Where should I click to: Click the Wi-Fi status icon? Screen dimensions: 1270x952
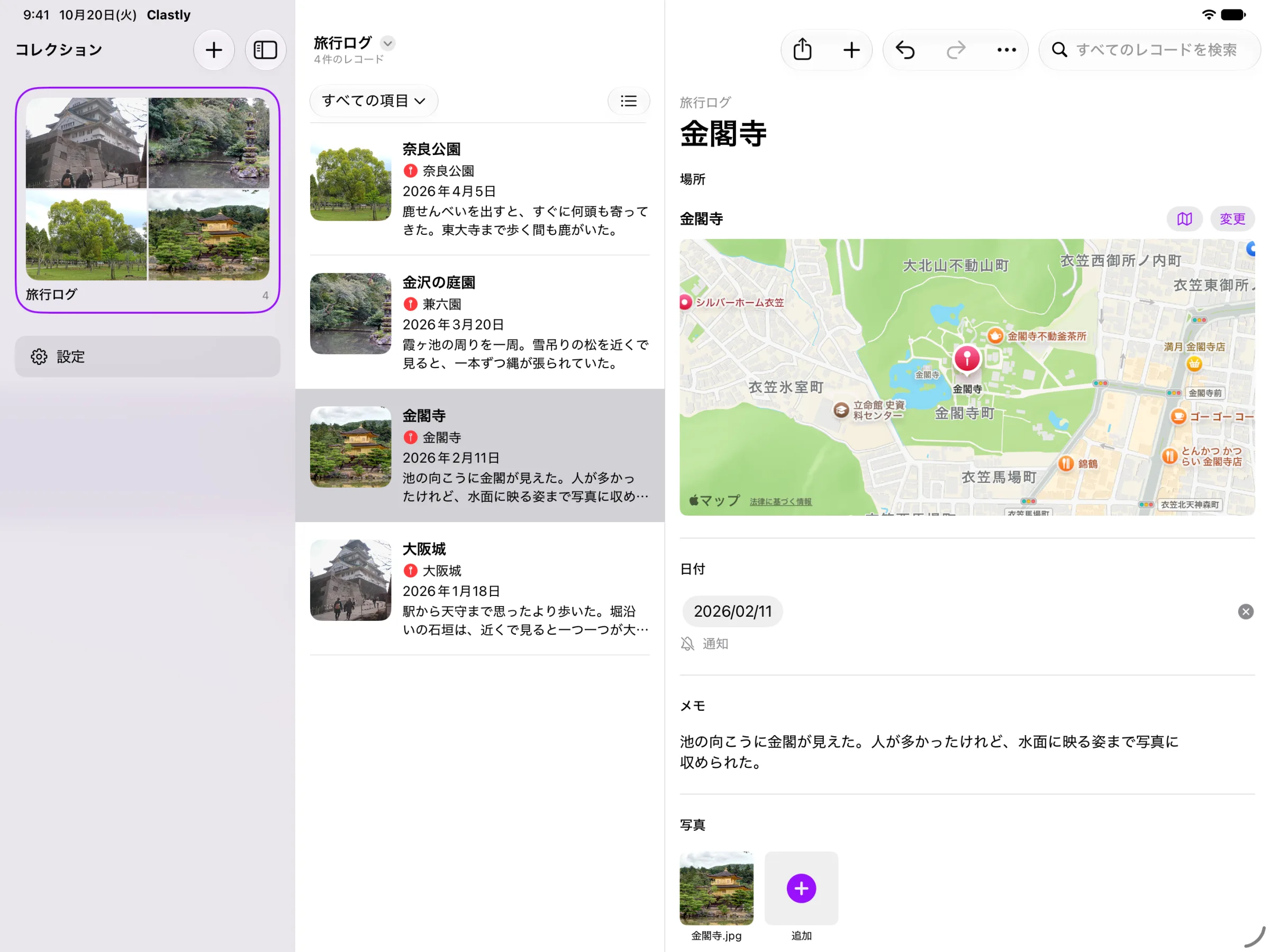click(x=1209, y=15)
